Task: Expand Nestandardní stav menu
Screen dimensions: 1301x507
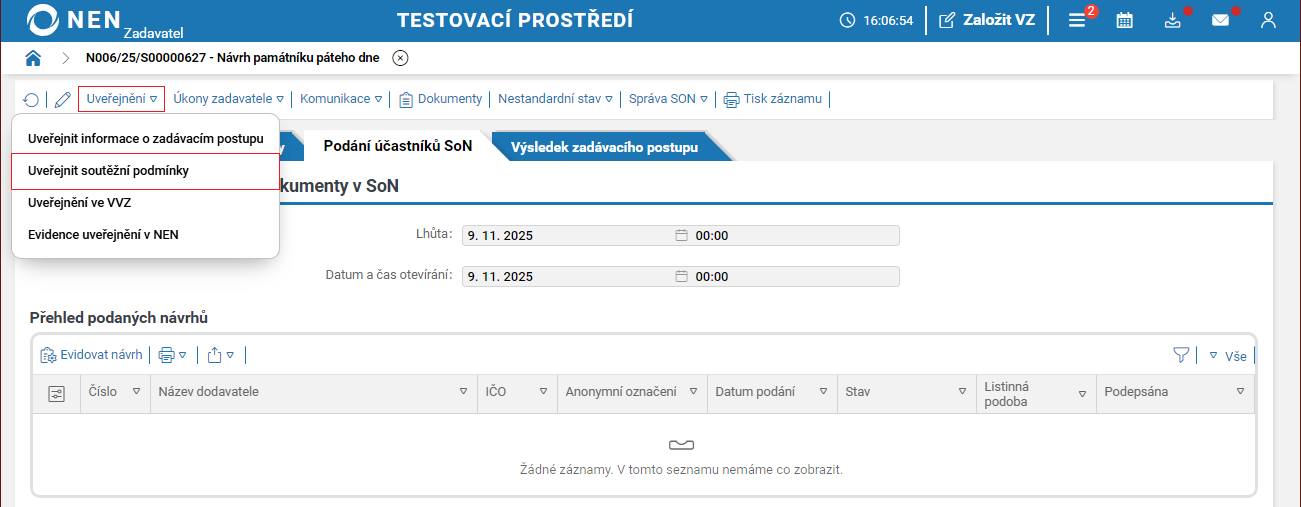Action: 555,99
